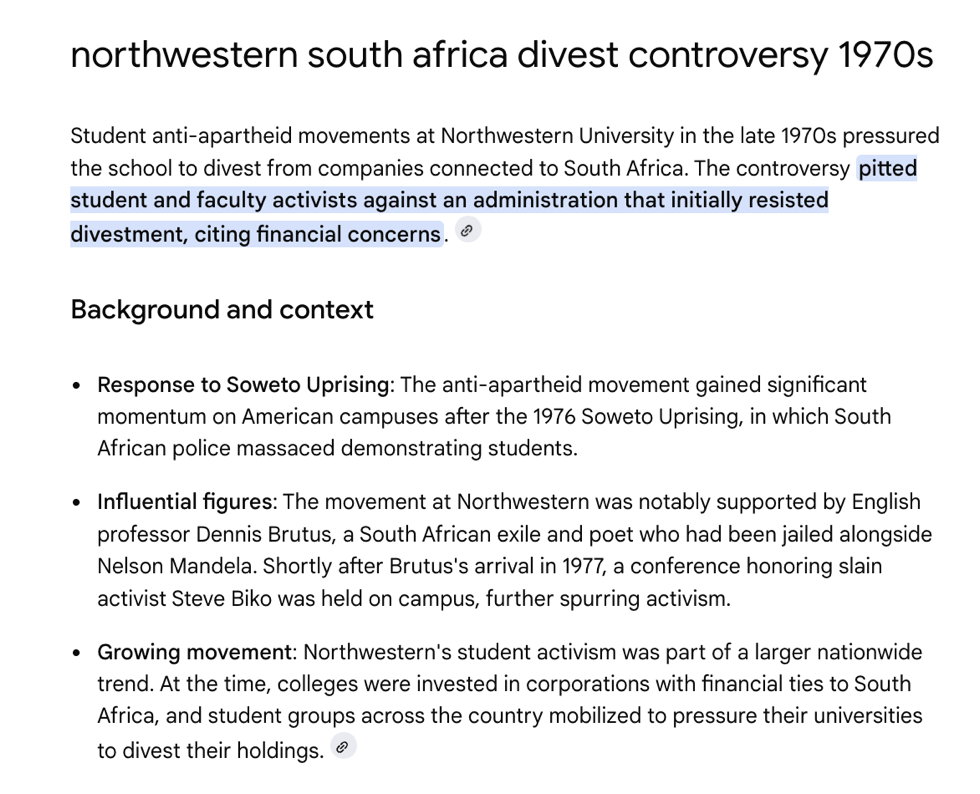Screen dimensions: 980x794
Task: Click the bold "Response to Soweto Uprising" label
Action: point(243,385)
